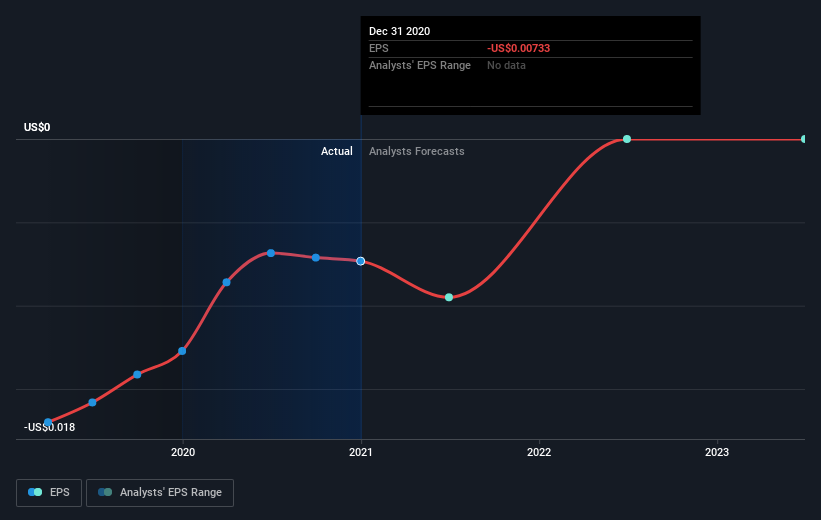Click the Q1 2020 EPS data point
Image resolution: width=821 pixels, height=520 pixels.
point(226,282)
